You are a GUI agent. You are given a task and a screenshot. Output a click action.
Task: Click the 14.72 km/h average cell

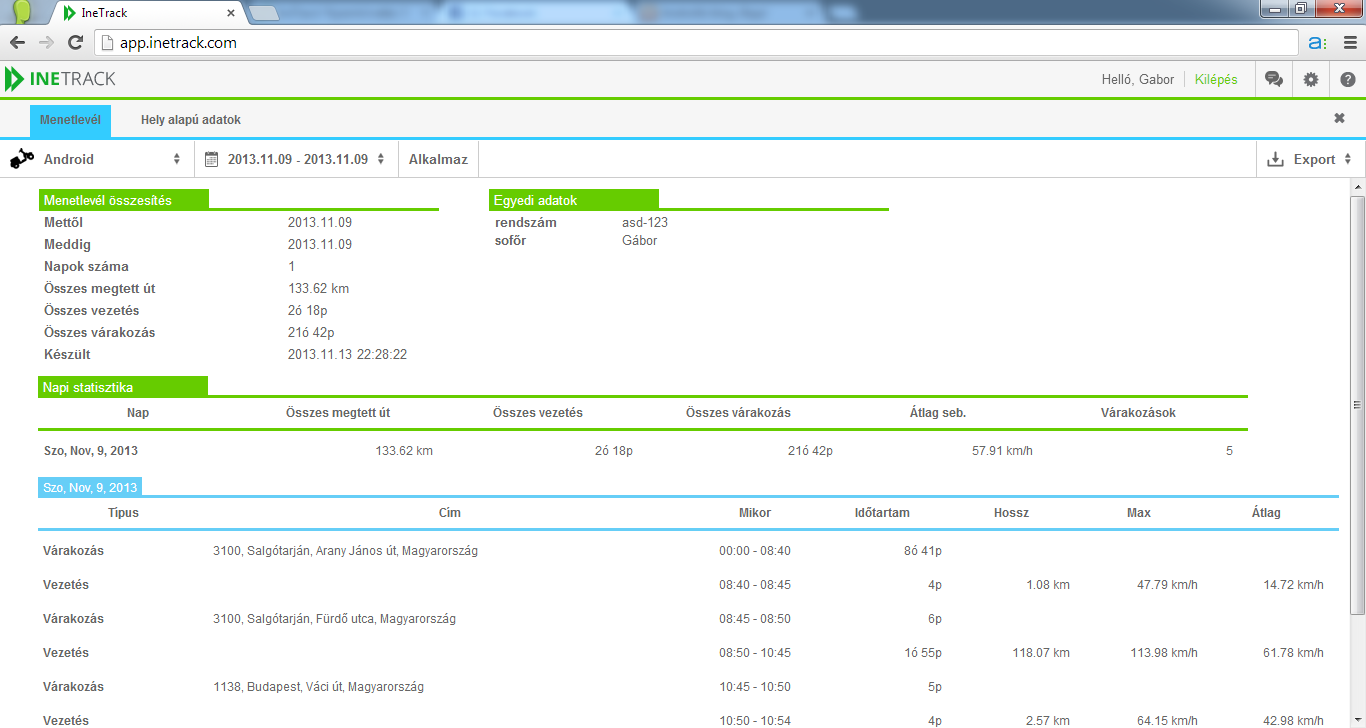(1293, 585)
